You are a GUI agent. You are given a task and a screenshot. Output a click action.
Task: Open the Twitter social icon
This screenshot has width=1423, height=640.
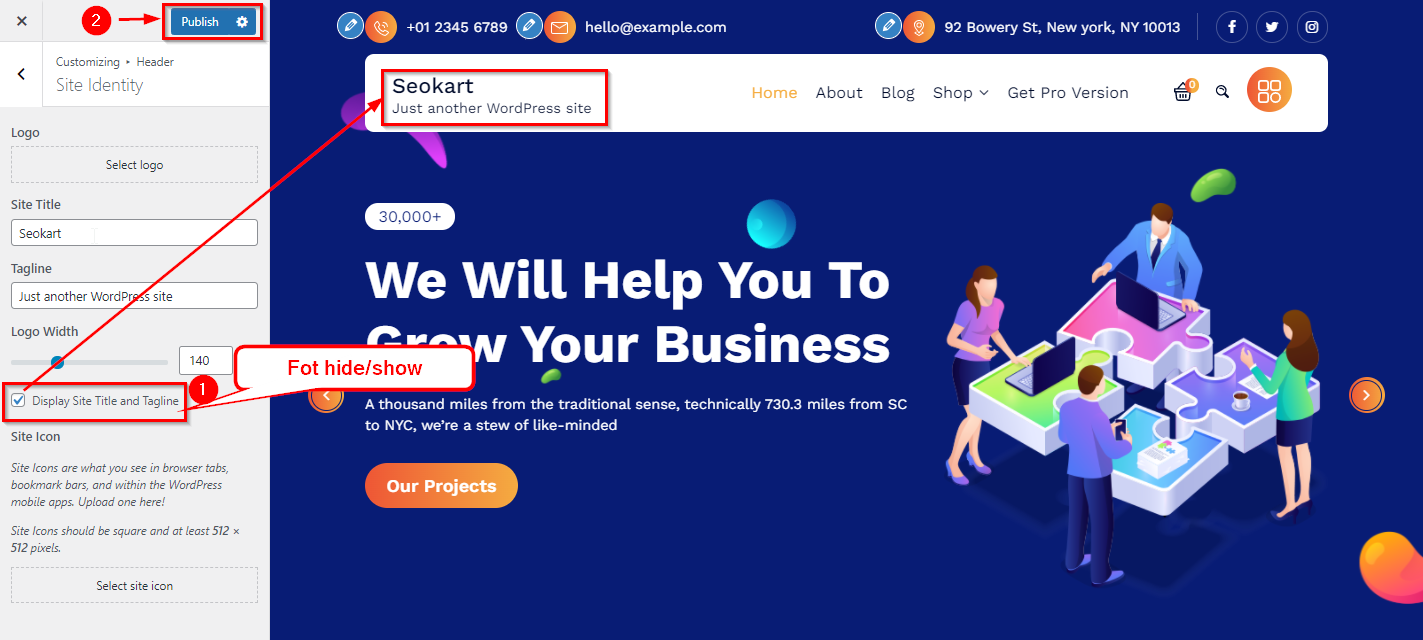(1272, 27)
